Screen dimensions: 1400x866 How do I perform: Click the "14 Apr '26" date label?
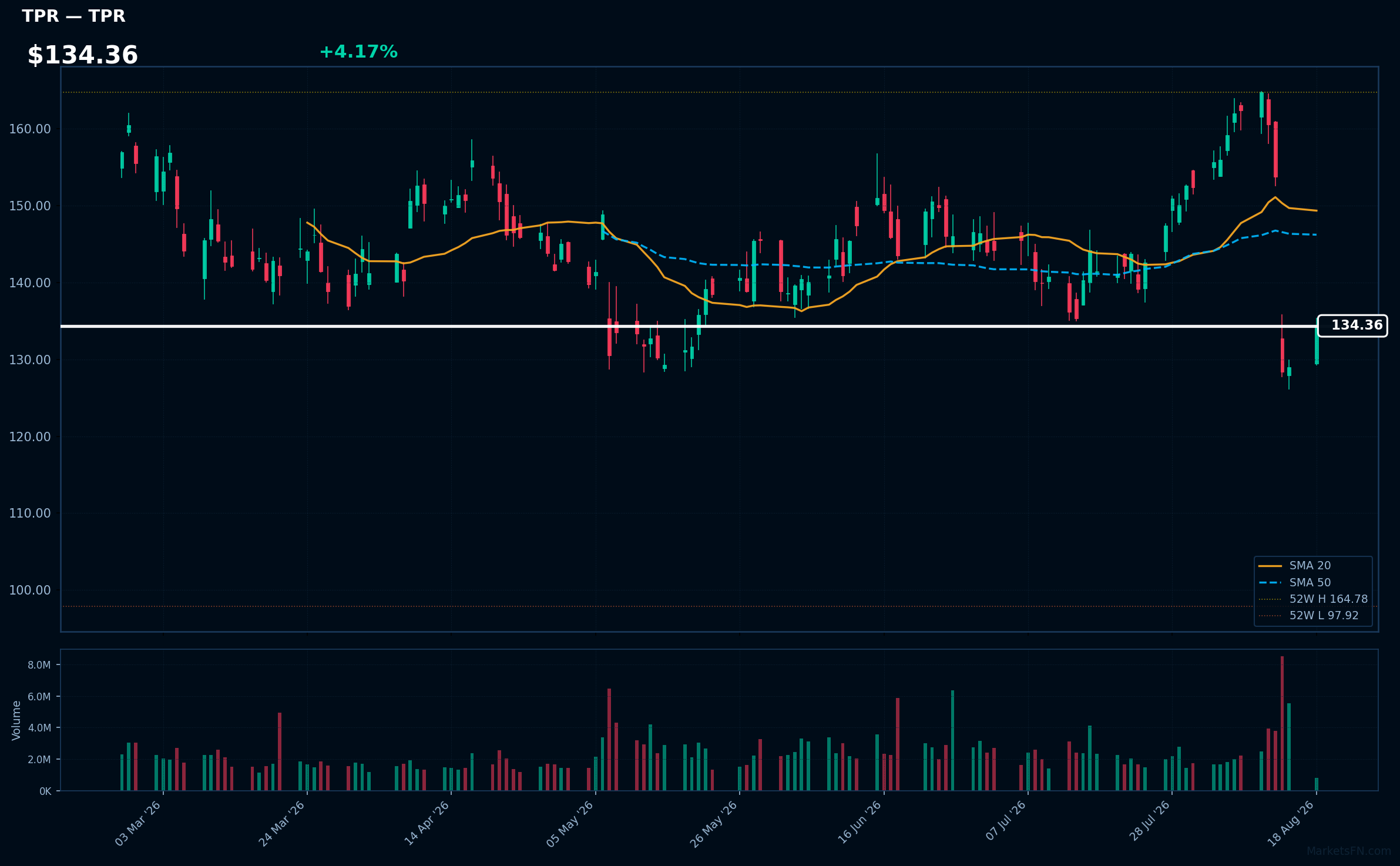(427, 823)
